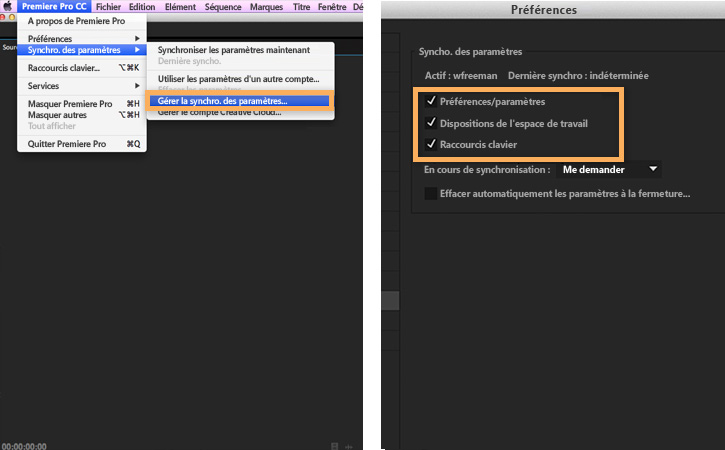Choose A propos de Premiere Pro
The height and width of the screenshot is (450, 725).
[82, 21]
